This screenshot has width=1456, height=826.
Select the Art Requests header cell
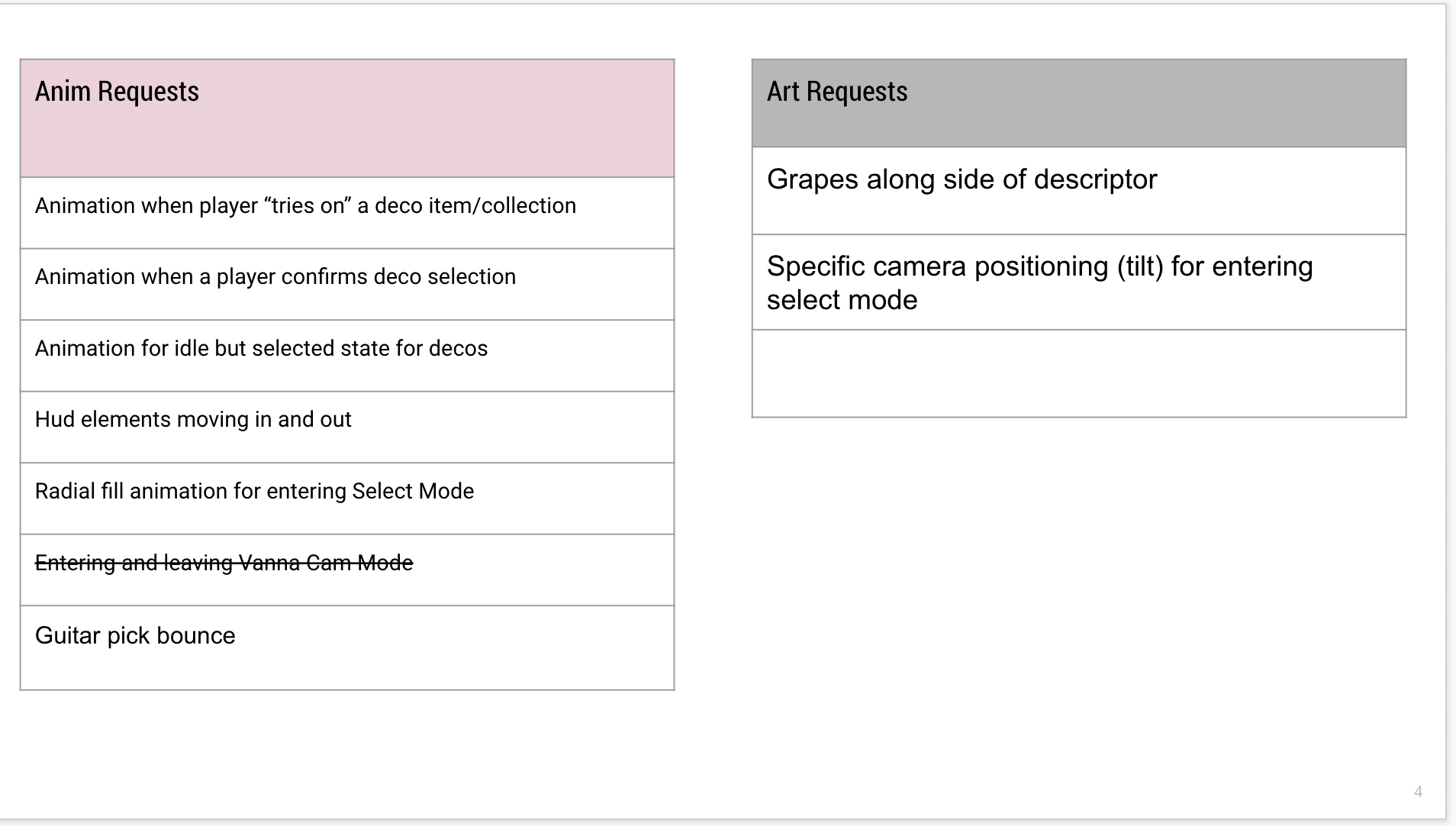[1079, 103]
